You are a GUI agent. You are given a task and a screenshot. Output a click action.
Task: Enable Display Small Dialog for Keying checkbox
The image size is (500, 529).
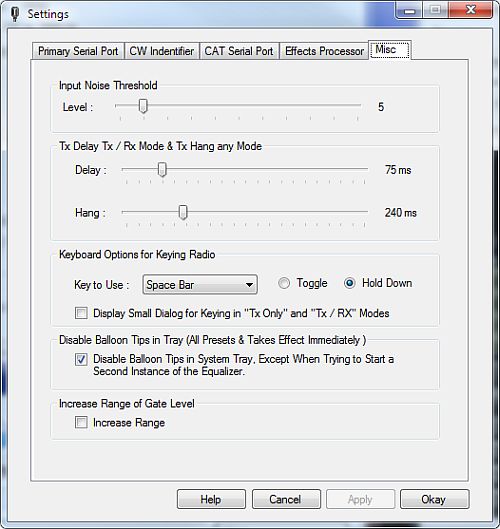[81, 313]
